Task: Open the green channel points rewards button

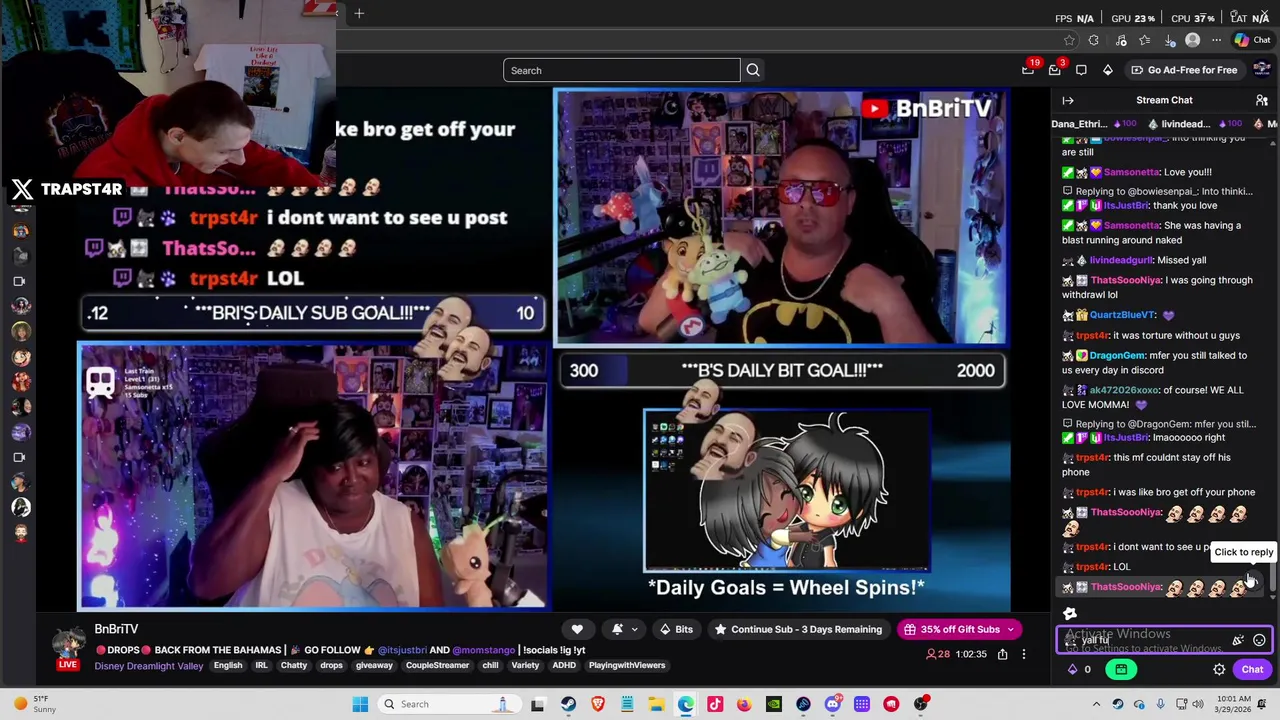Action: pyautogui.click(x=1121, y=670)
